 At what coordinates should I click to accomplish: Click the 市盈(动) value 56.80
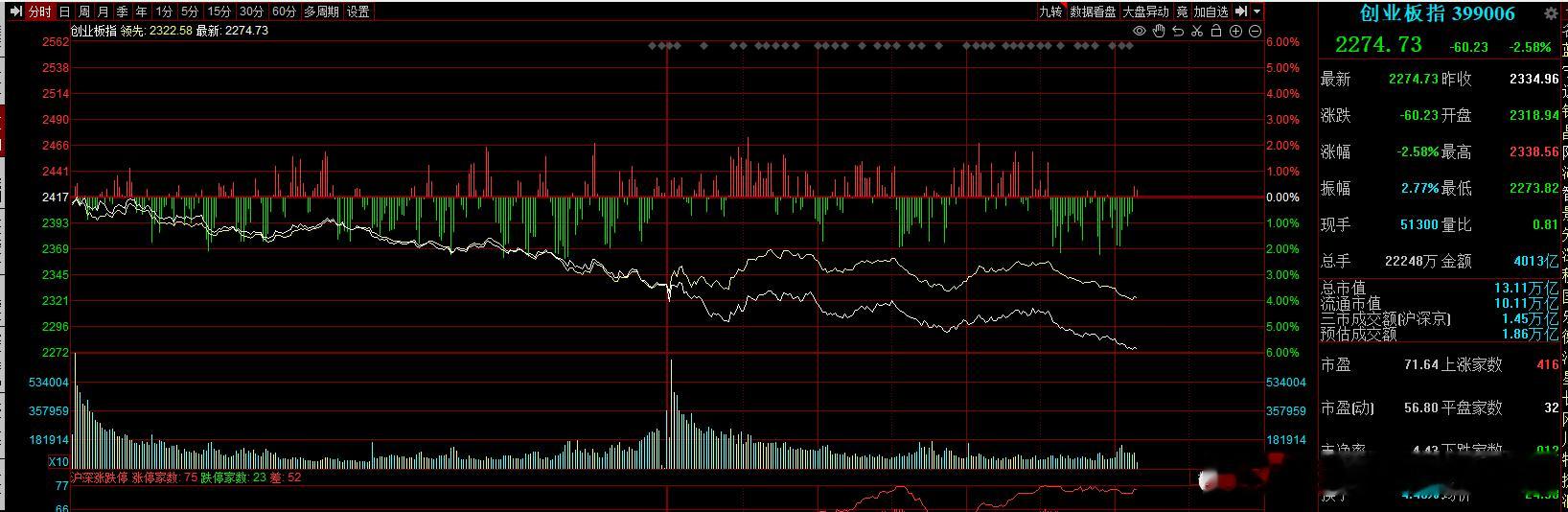pos(1422,407)
